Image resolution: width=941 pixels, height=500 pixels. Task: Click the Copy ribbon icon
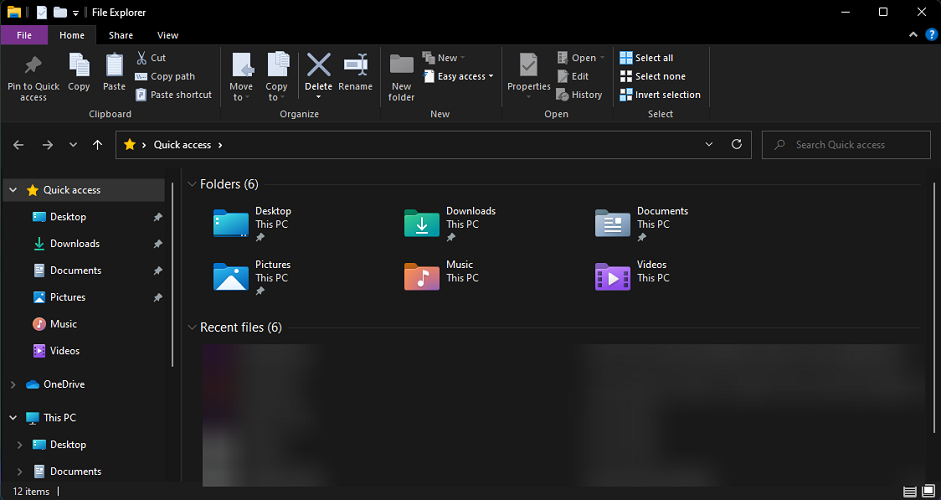pos(79,65)
